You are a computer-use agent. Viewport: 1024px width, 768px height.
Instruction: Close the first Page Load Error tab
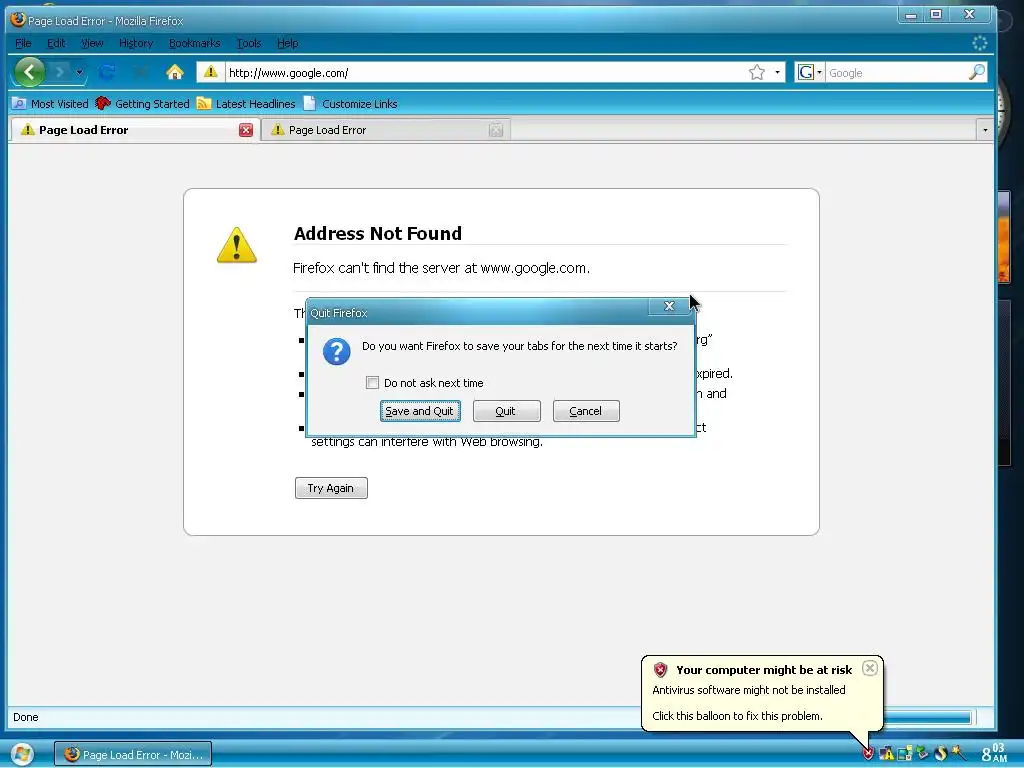pyautogui.click(x=246, y=130)
